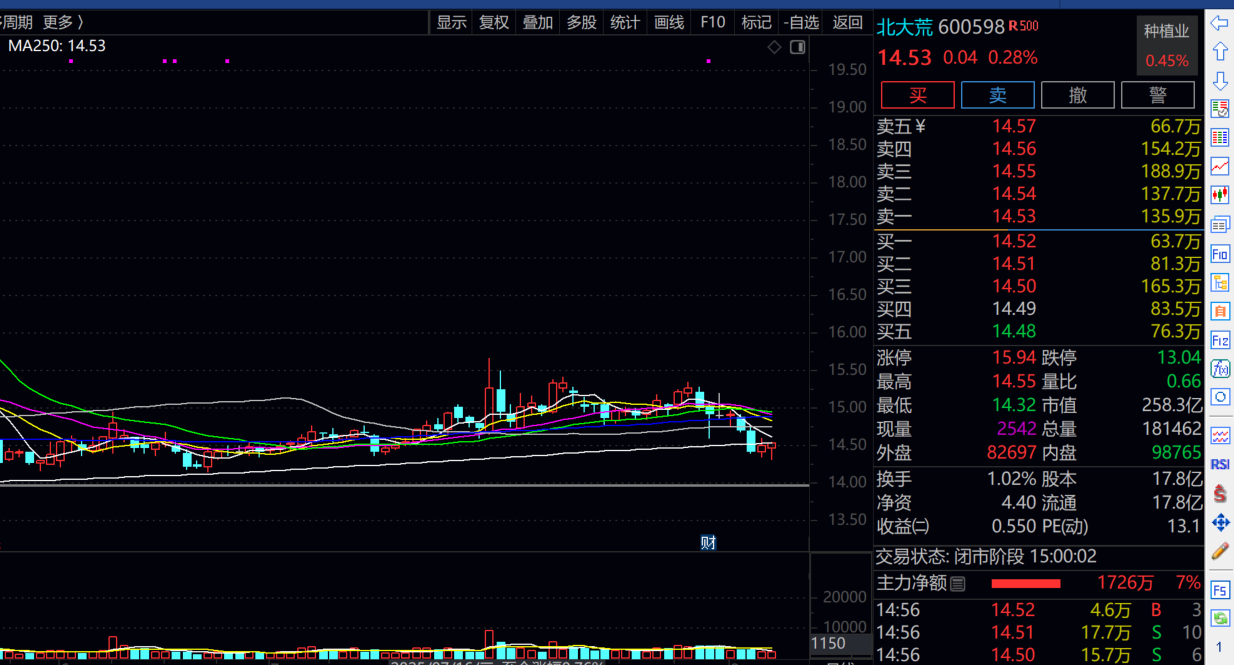
Task: Click 卖五 price 14.57
Action: [1014, 126]
